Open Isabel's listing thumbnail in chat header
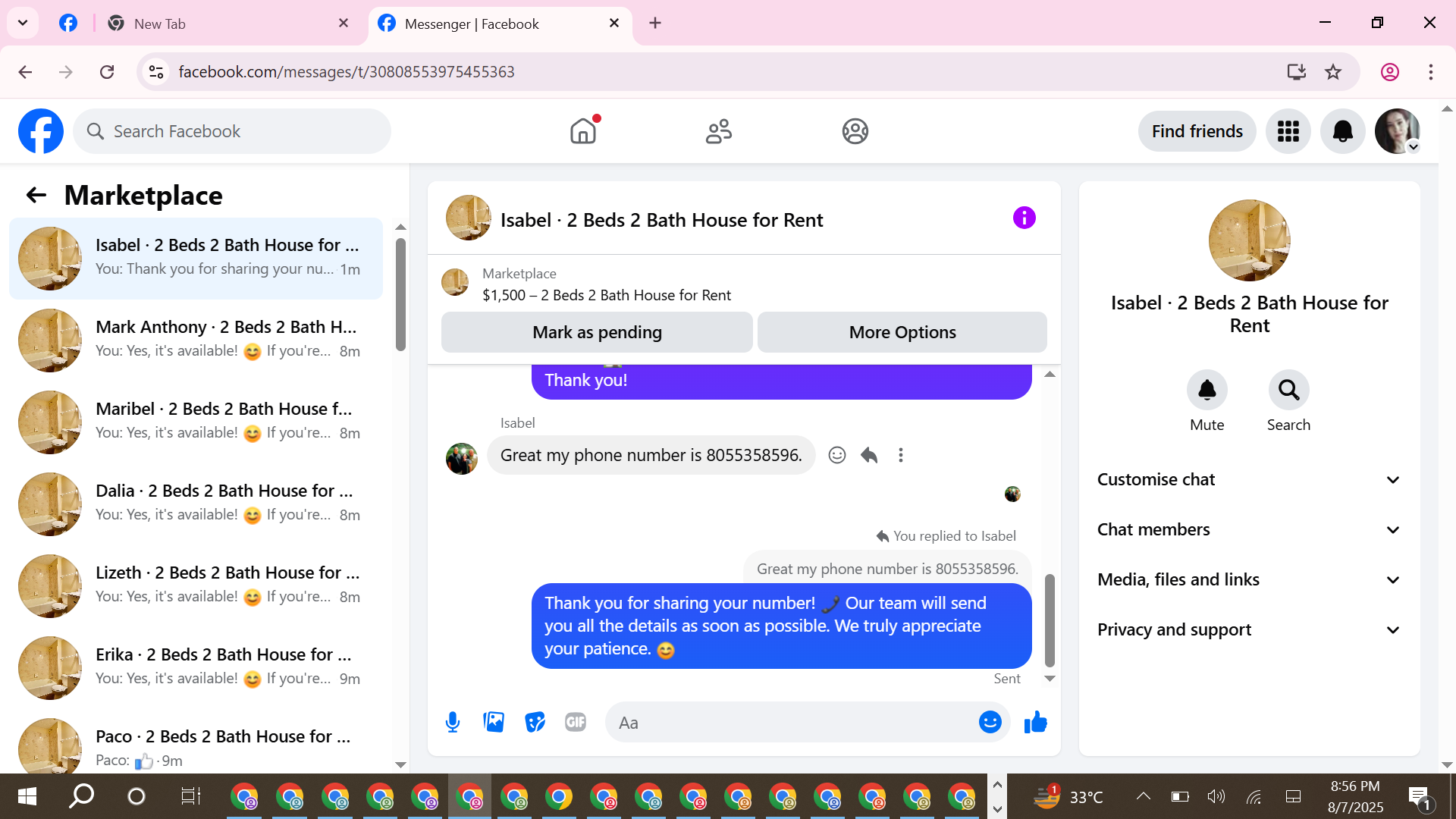Screen dimensions: 1456x819 pos(468,218)
